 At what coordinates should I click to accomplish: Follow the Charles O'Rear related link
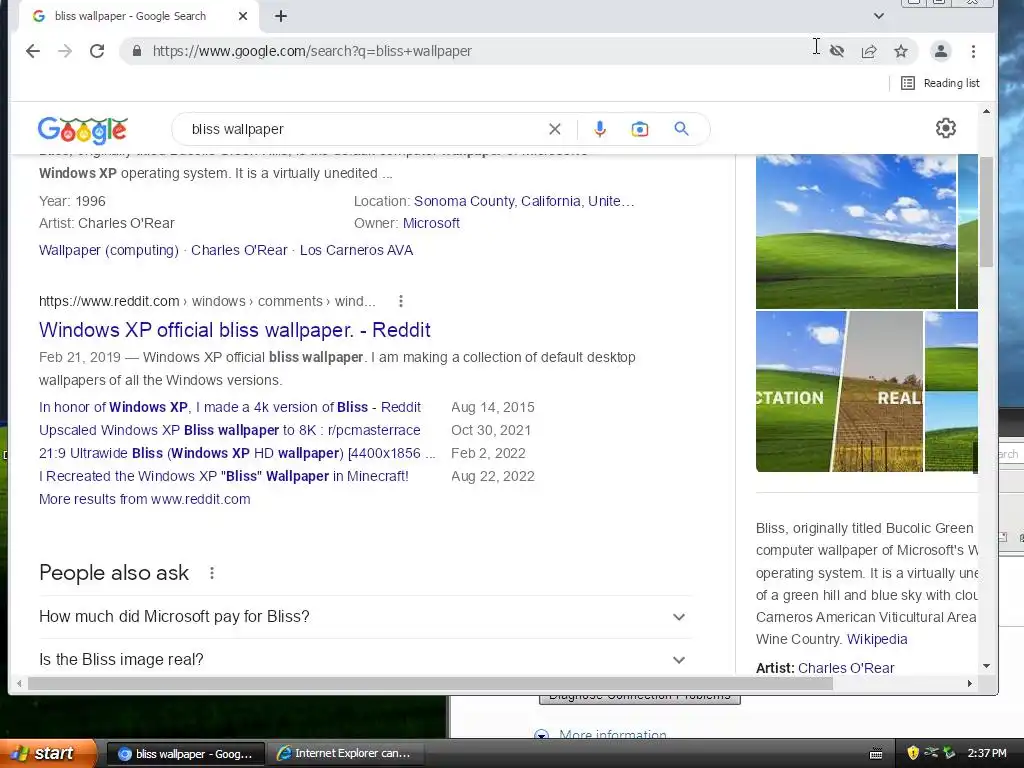pos(239,250)
